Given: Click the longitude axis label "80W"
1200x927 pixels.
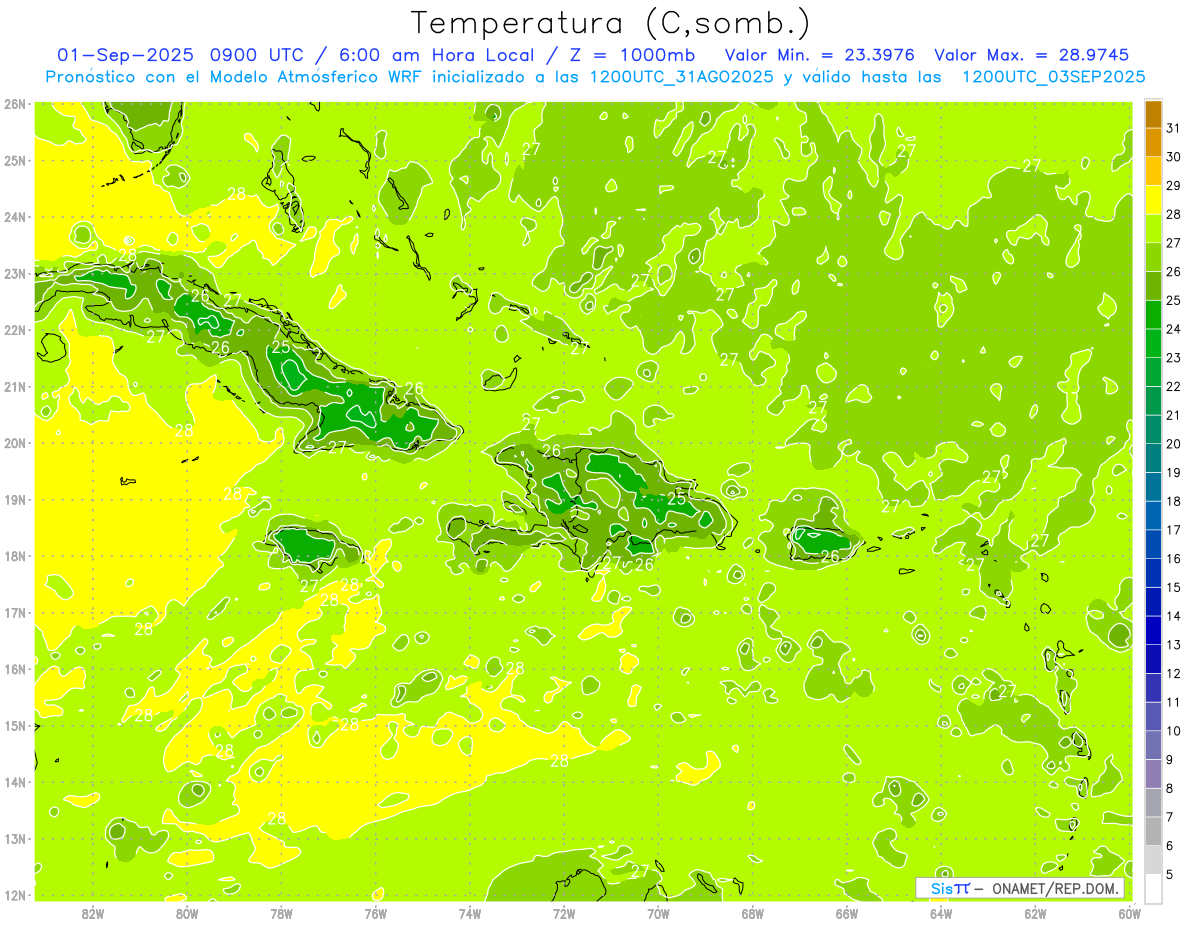Looking at the screenshot, I should (x=187, y=912).
